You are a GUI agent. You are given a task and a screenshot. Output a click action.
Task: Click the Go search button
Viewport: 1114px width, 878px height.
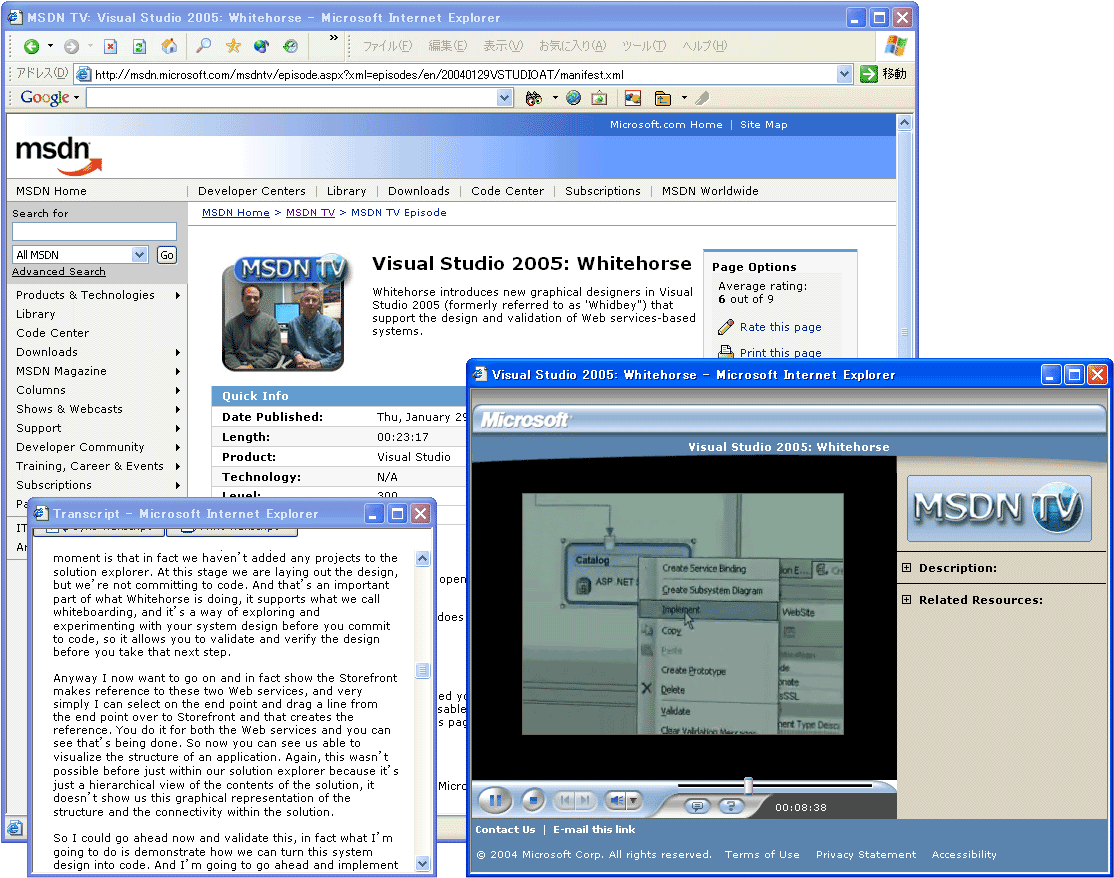[167, 255]
